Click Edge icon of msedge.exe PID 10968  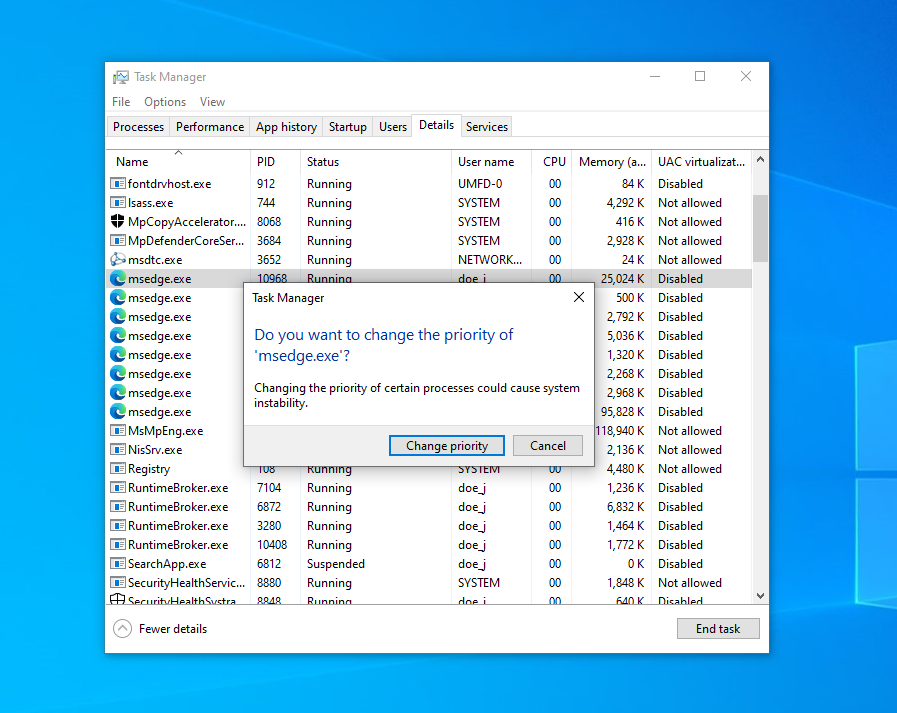(x=118, y=279)
